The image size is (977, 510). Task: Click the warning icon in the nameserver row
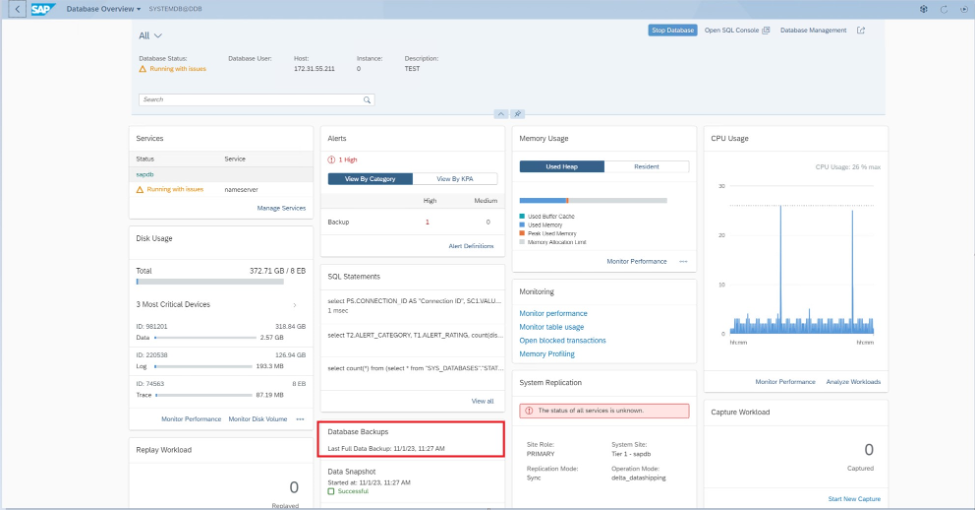tap(140, 189)
